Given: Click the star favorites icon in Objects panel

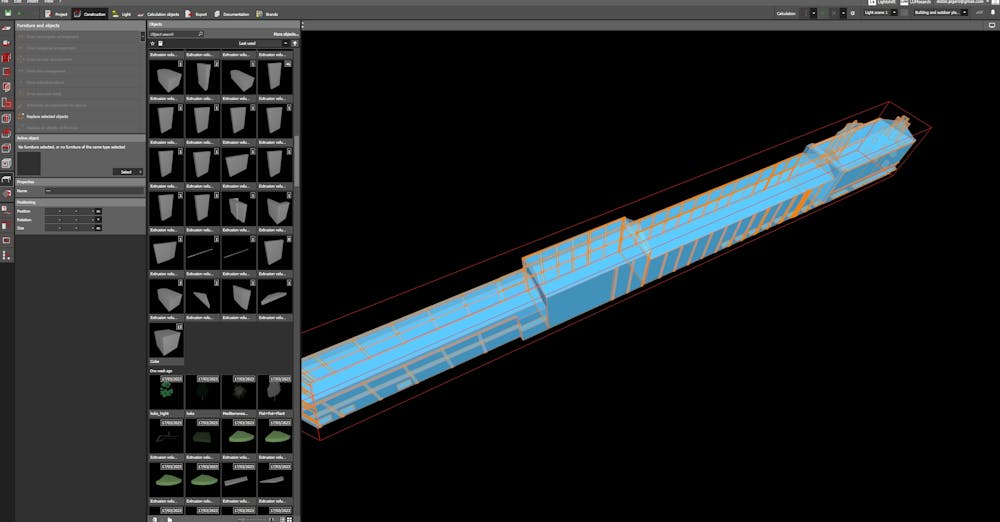Looking at the screenshot, I should [152, 43].
